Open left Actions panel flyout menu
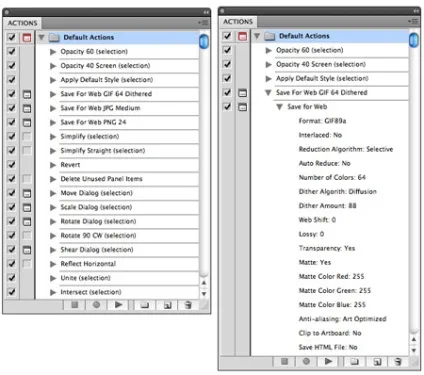The width and height of the screenshot is (424, 375). click(x=203, y=23)
